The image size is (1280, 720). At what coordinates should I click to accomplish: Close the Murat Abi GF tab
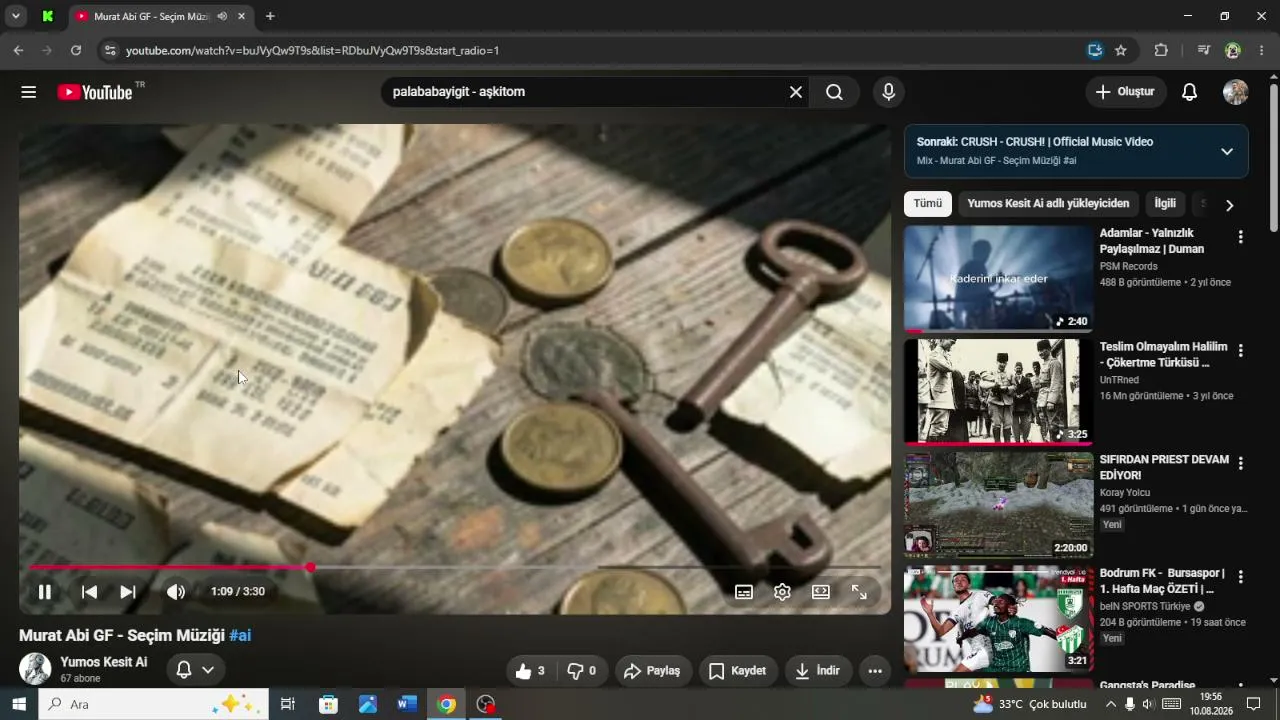[241, 16]
